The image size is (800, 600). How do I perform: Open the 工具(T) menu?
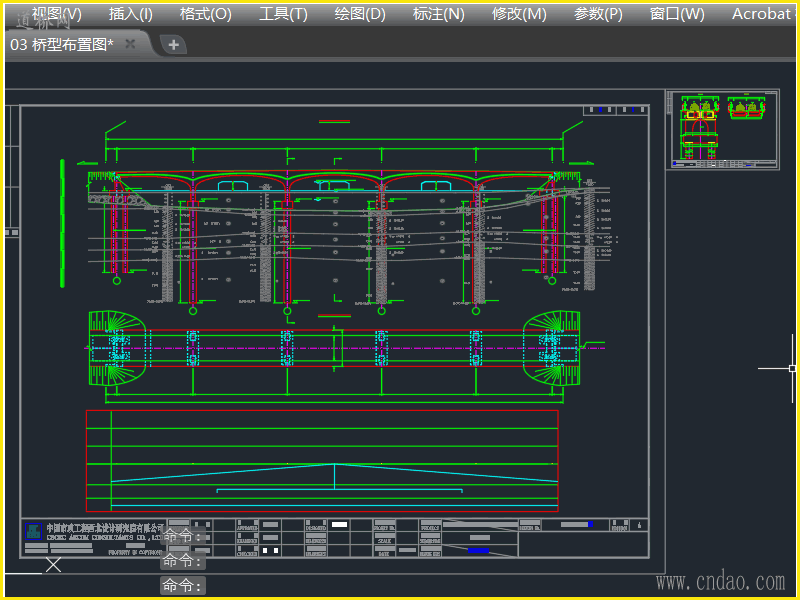[283, 14]
